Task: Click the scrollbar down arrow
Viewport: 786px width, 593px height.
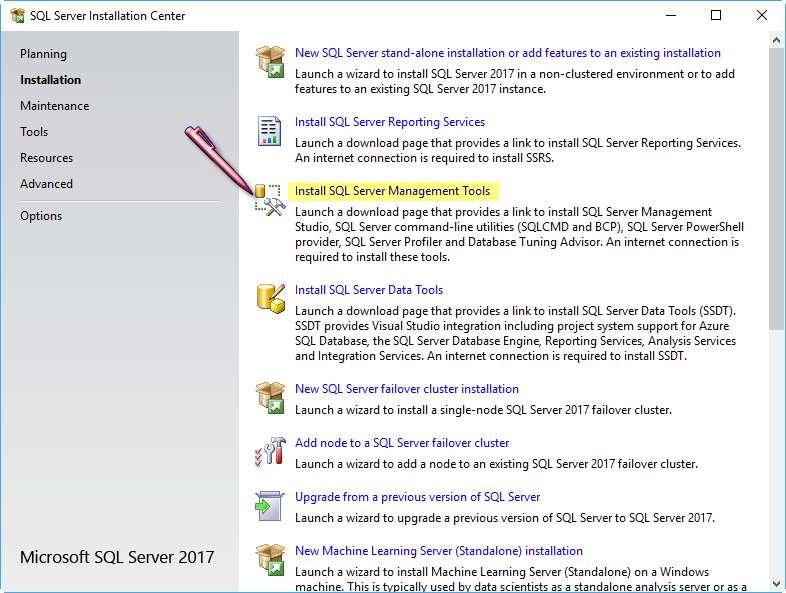Action: pyautogui.click(x=776, y=584)
